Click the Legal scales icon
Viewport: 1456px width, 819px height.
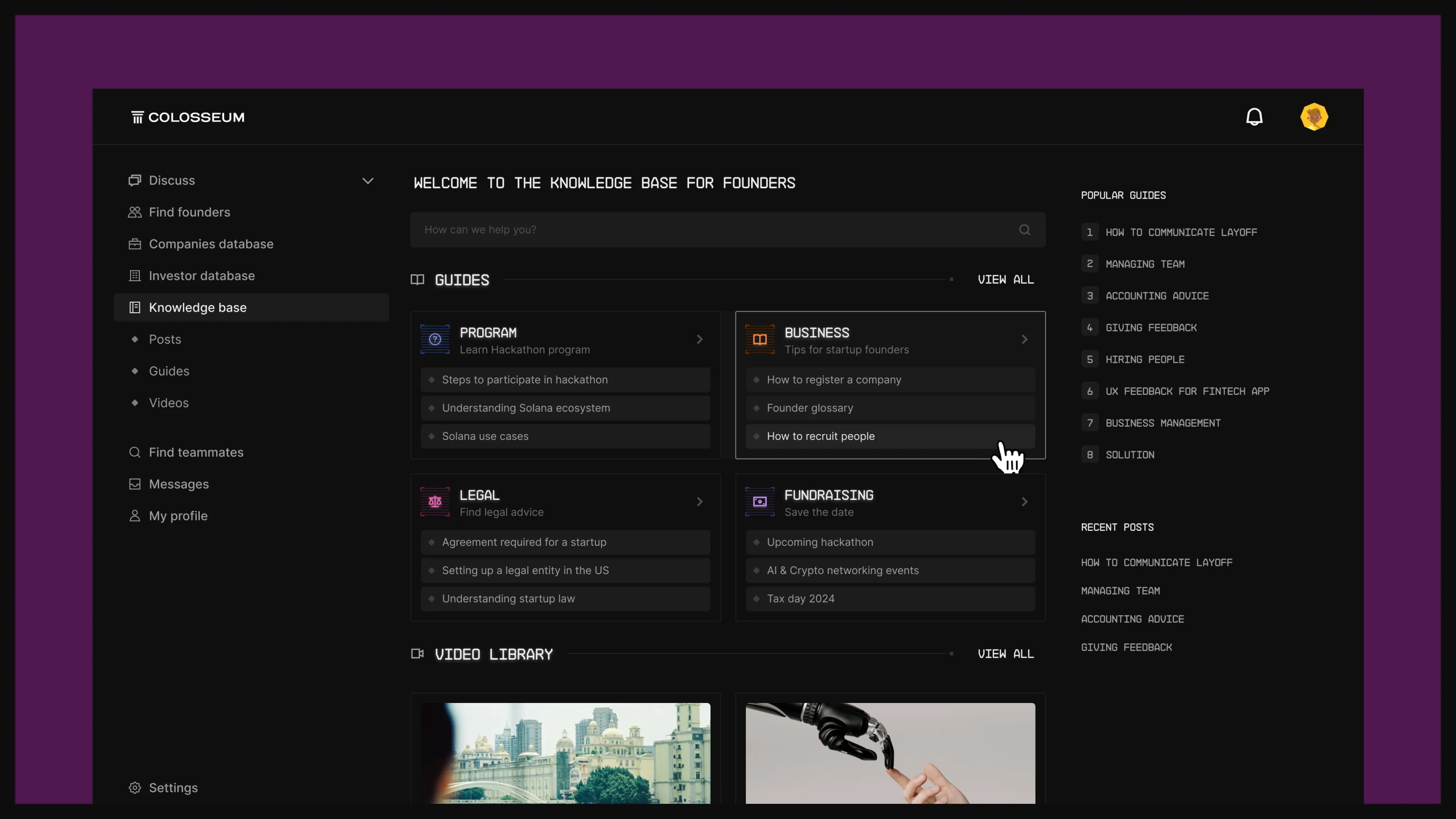435,501
